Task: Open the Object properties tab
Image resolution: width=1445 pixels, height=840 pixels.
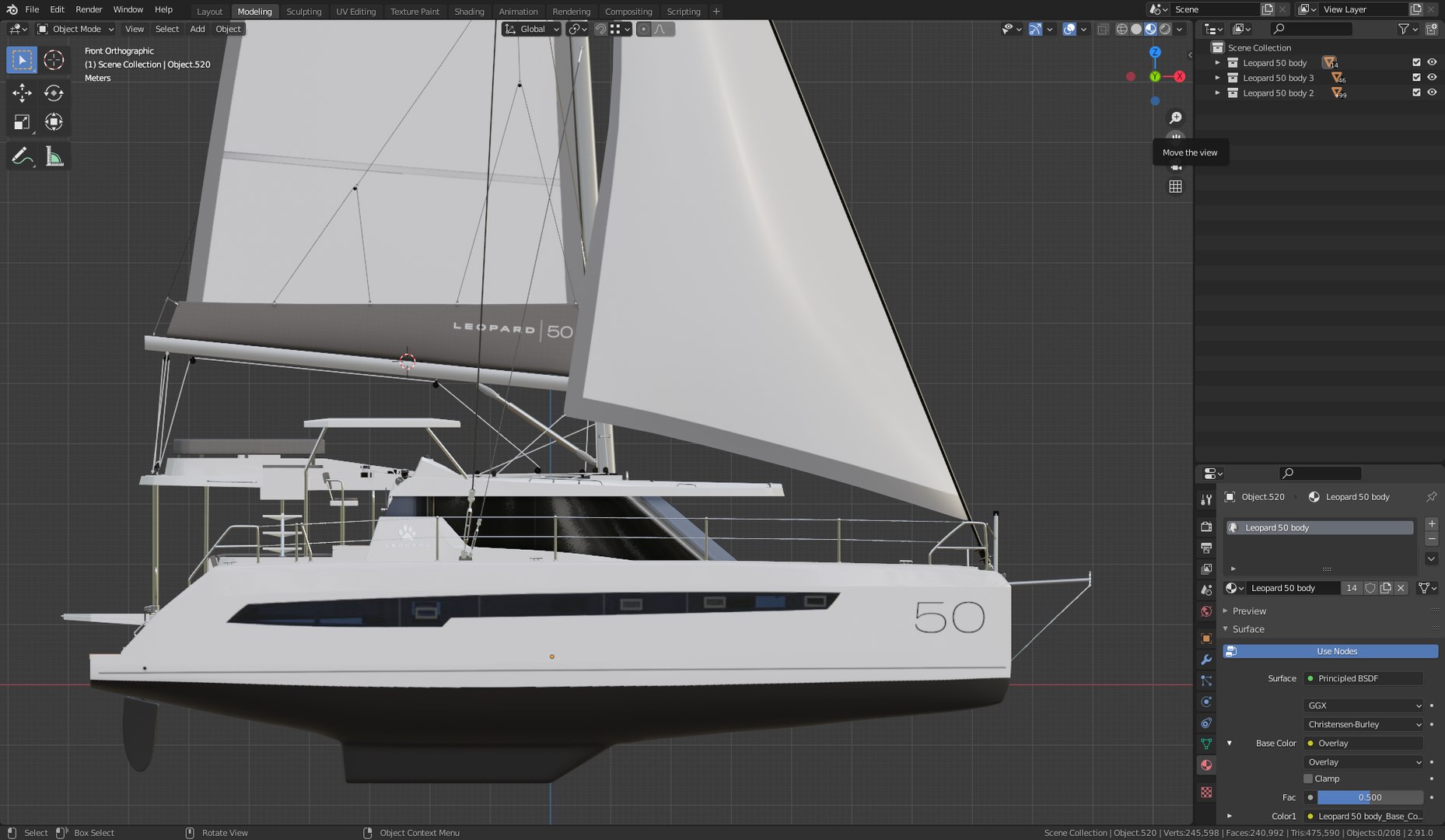Action: pos(1206,639)
